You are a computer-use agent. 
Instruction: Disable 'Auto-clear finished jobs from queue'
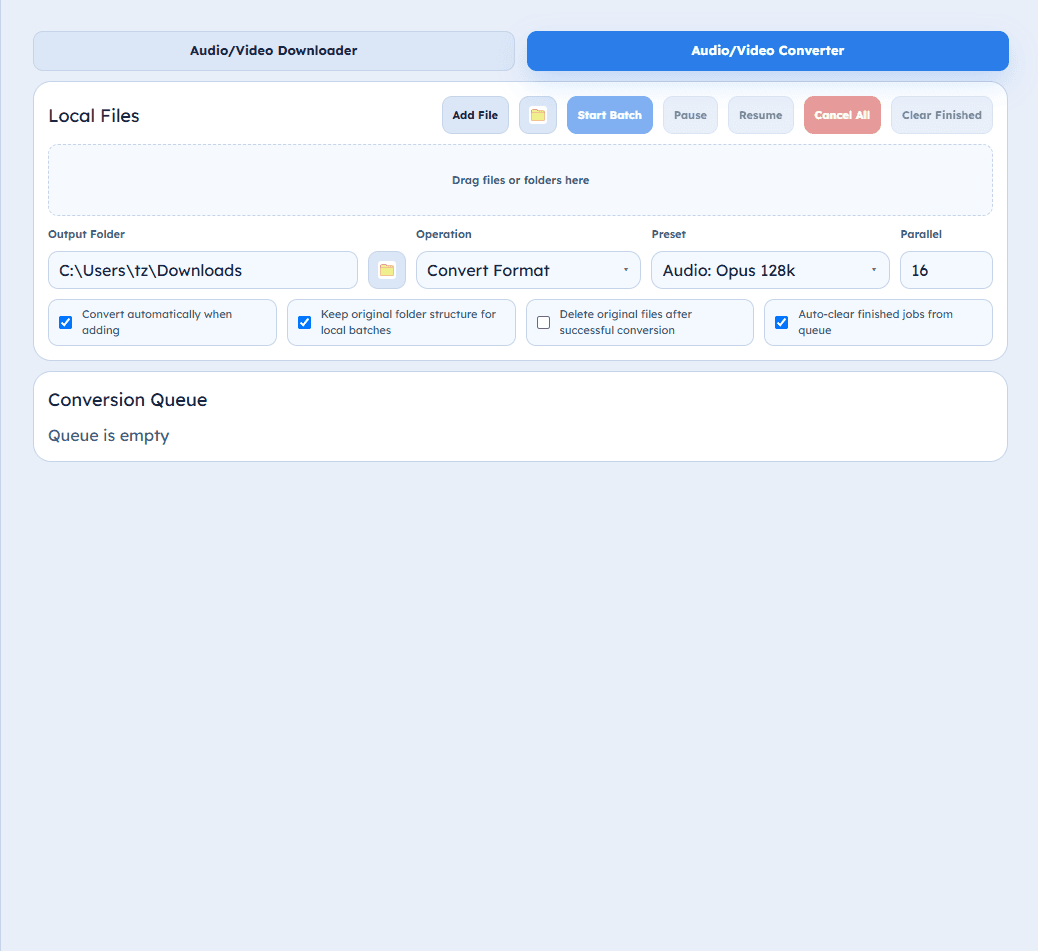tap(782, 322)
